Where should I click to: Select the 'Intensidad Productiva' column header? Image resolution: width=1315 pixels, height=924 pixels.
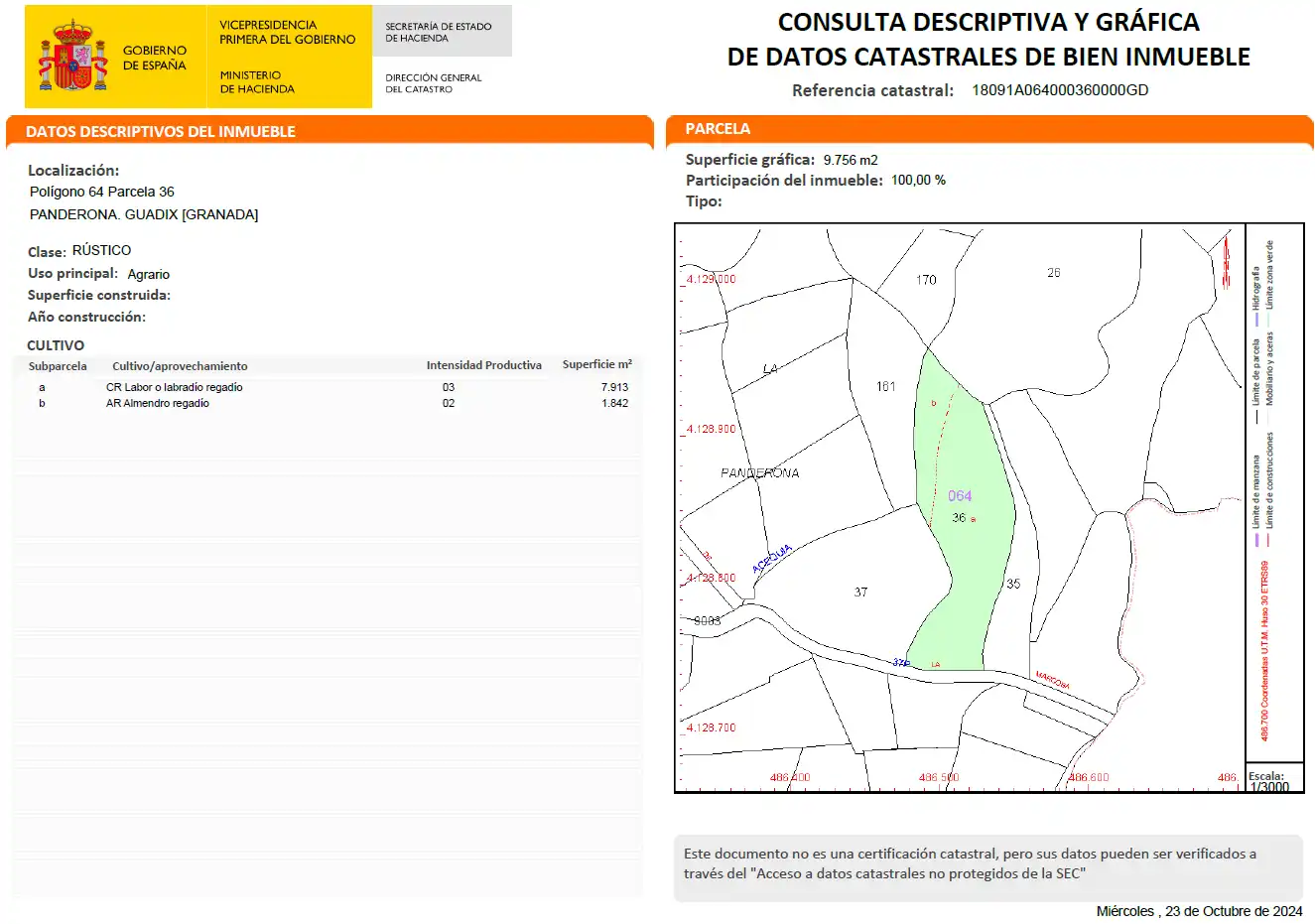(x=484, y=365)
